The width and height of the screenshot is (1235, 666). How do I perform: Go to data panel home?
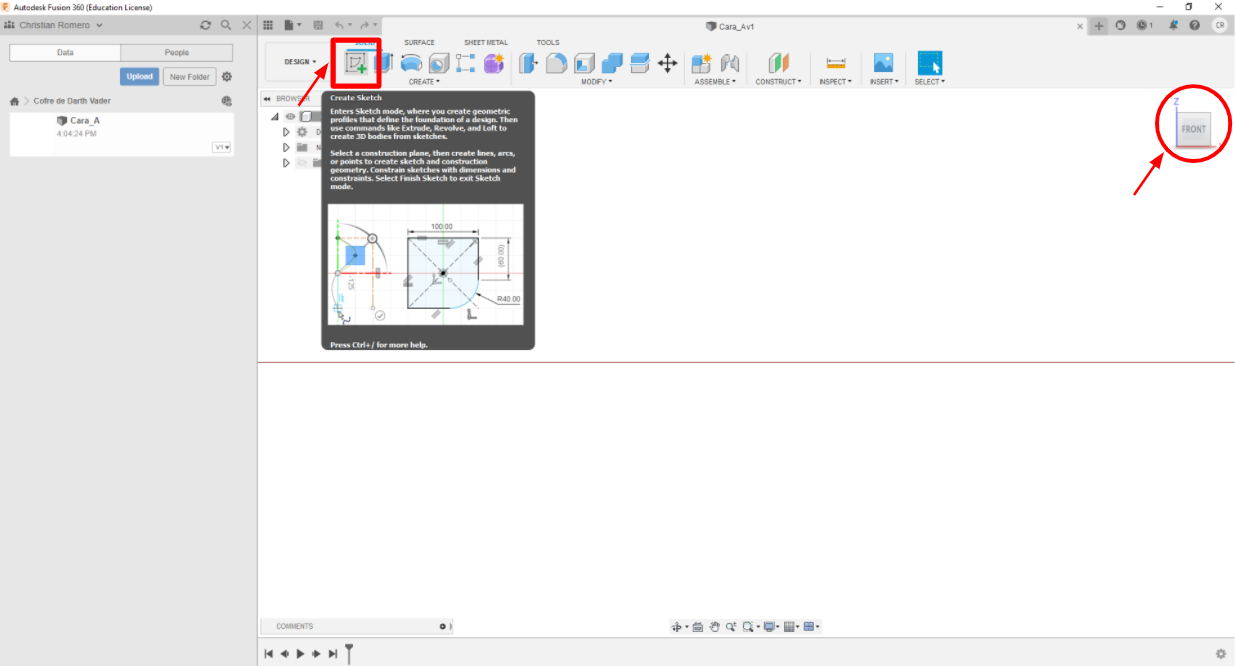point(14,101)
